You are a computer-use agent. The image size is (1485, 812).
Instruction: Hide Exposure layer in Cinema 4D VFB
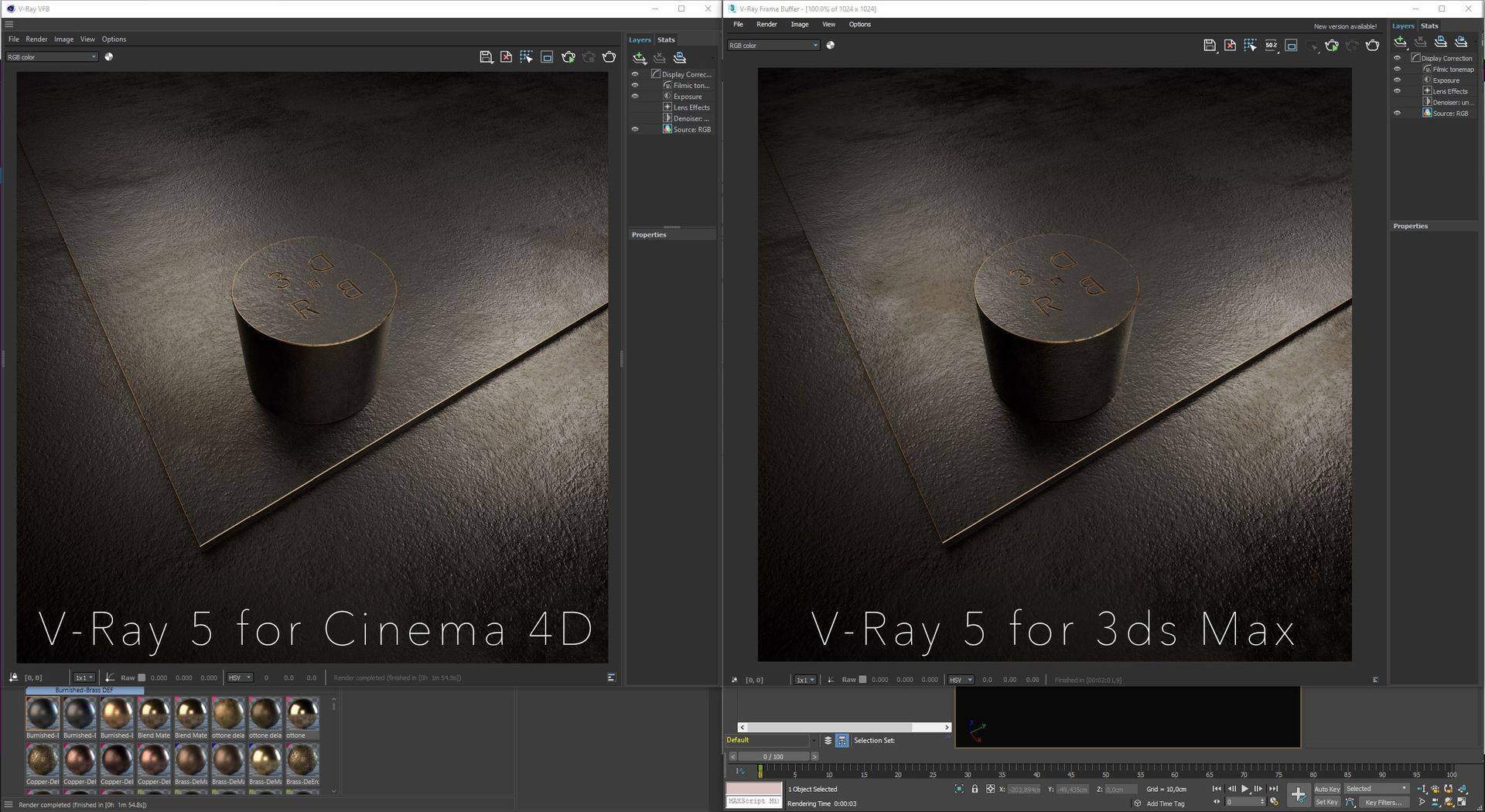pyautogui.click(x=635, y=96)
